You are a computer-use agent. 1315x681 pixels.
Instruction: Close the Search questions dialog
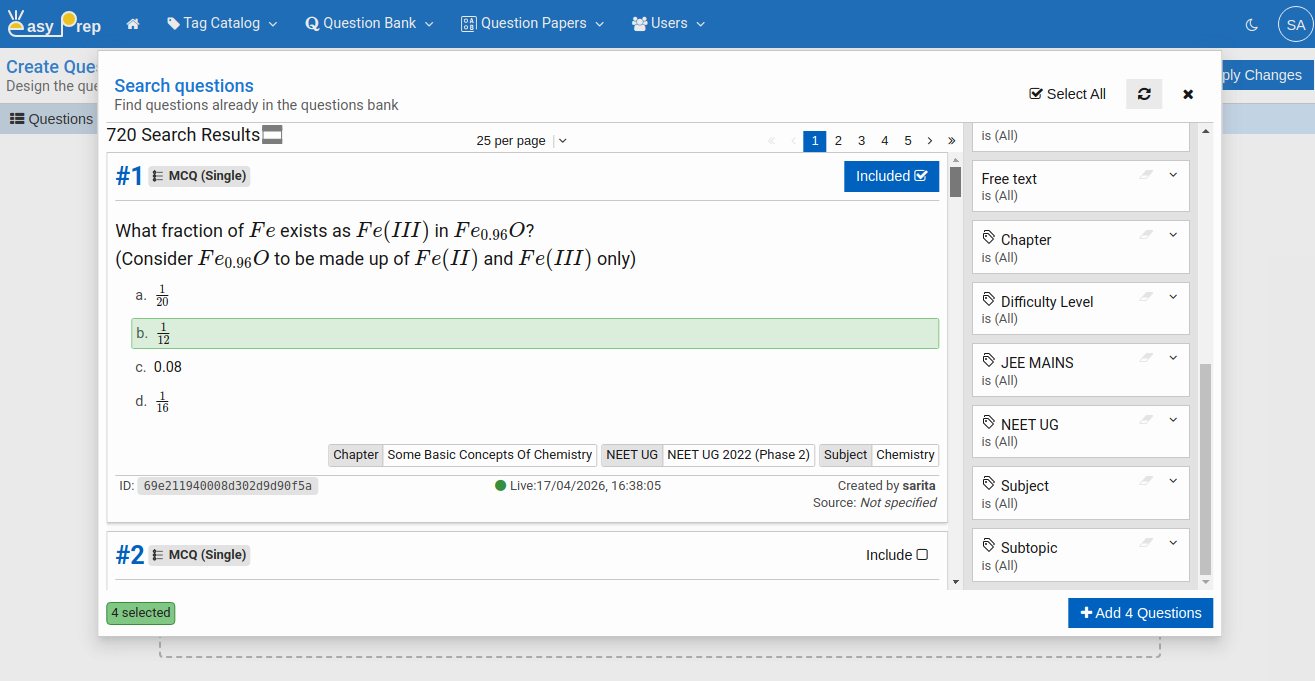point(1188,94)
